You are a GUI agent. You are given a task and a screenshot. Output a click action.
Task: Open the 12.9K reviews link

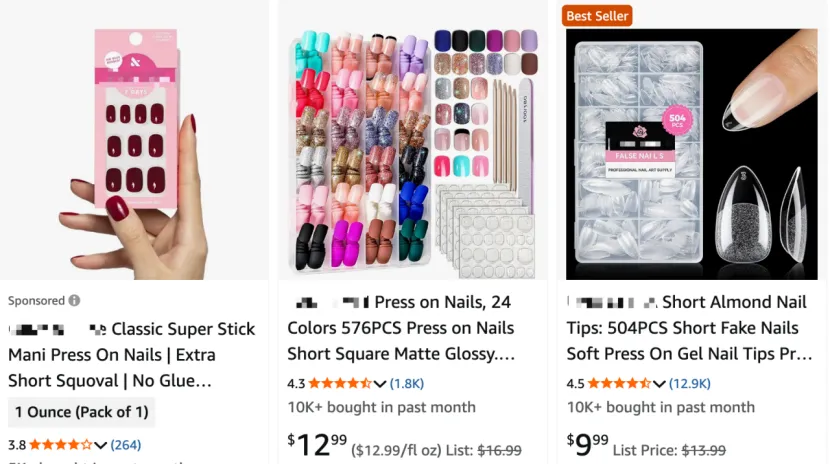(x=690, y=383)
